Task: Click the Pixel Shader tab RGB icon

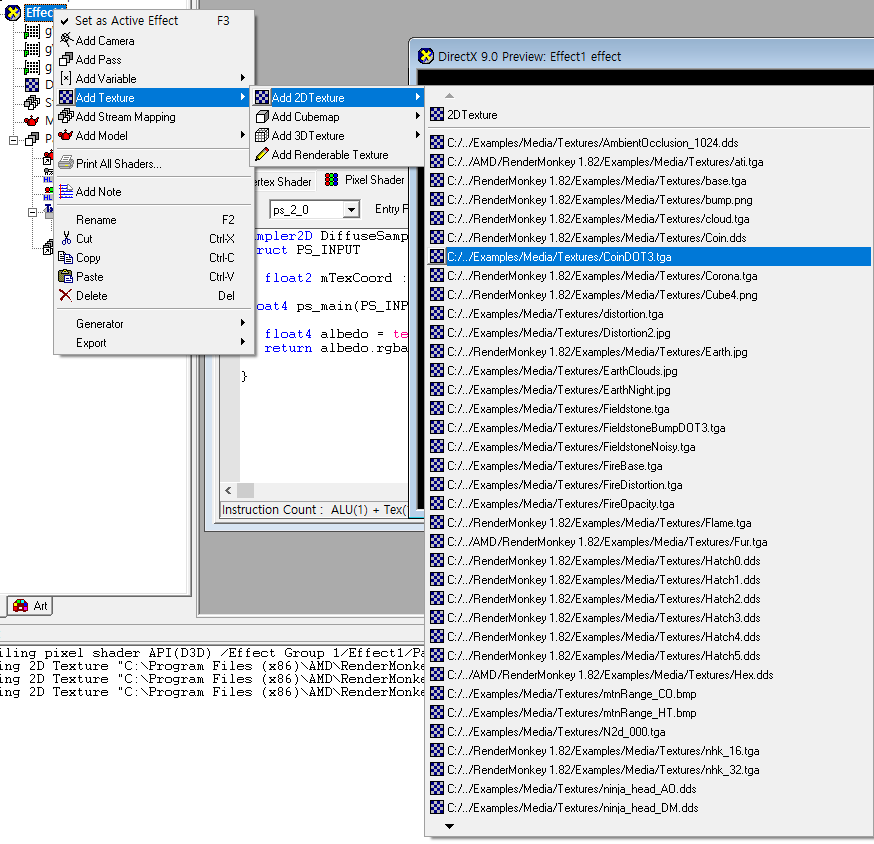Action: pos(332,180)
